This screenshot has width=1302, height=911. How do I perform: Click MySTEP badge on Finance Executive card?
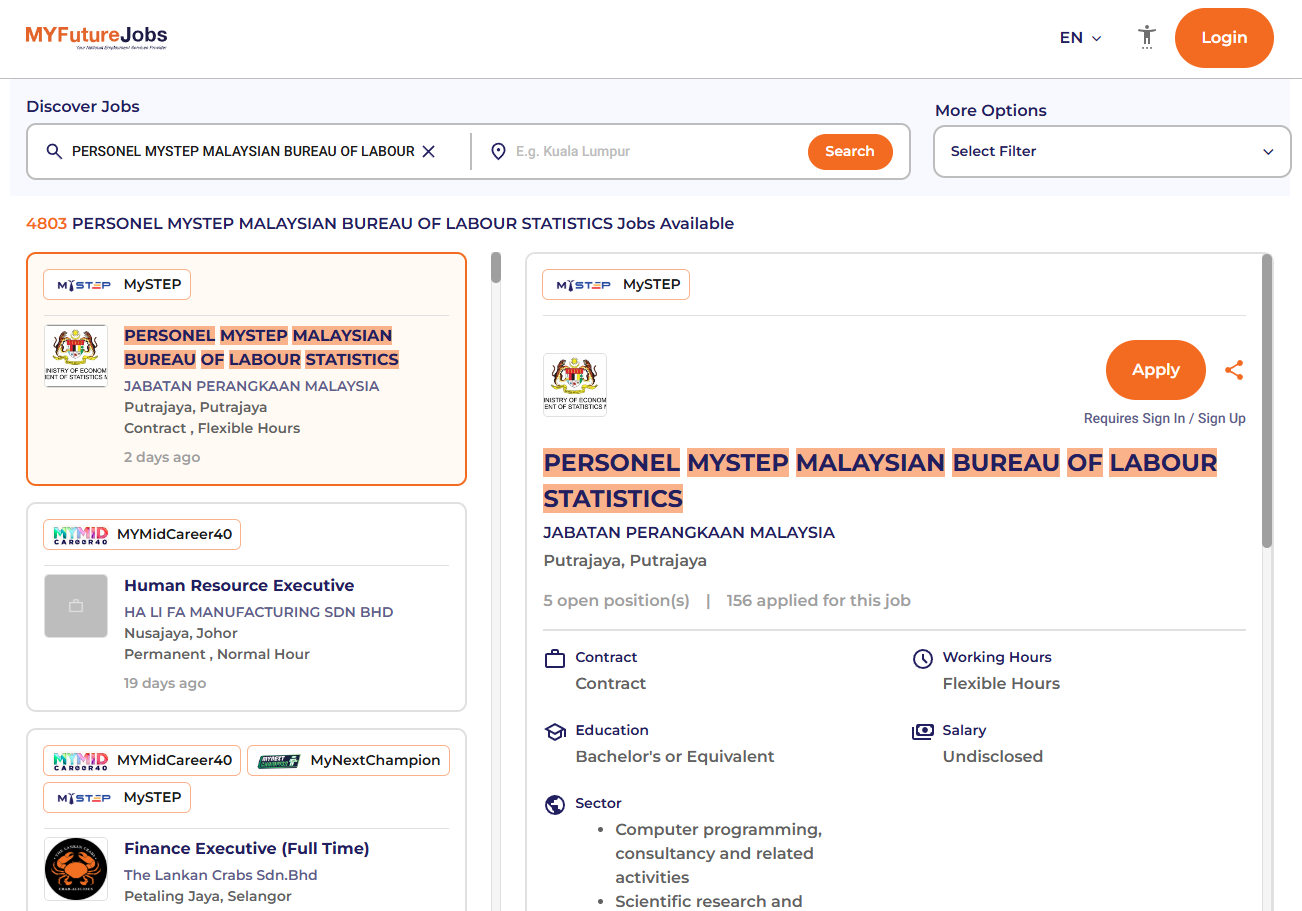117,798
